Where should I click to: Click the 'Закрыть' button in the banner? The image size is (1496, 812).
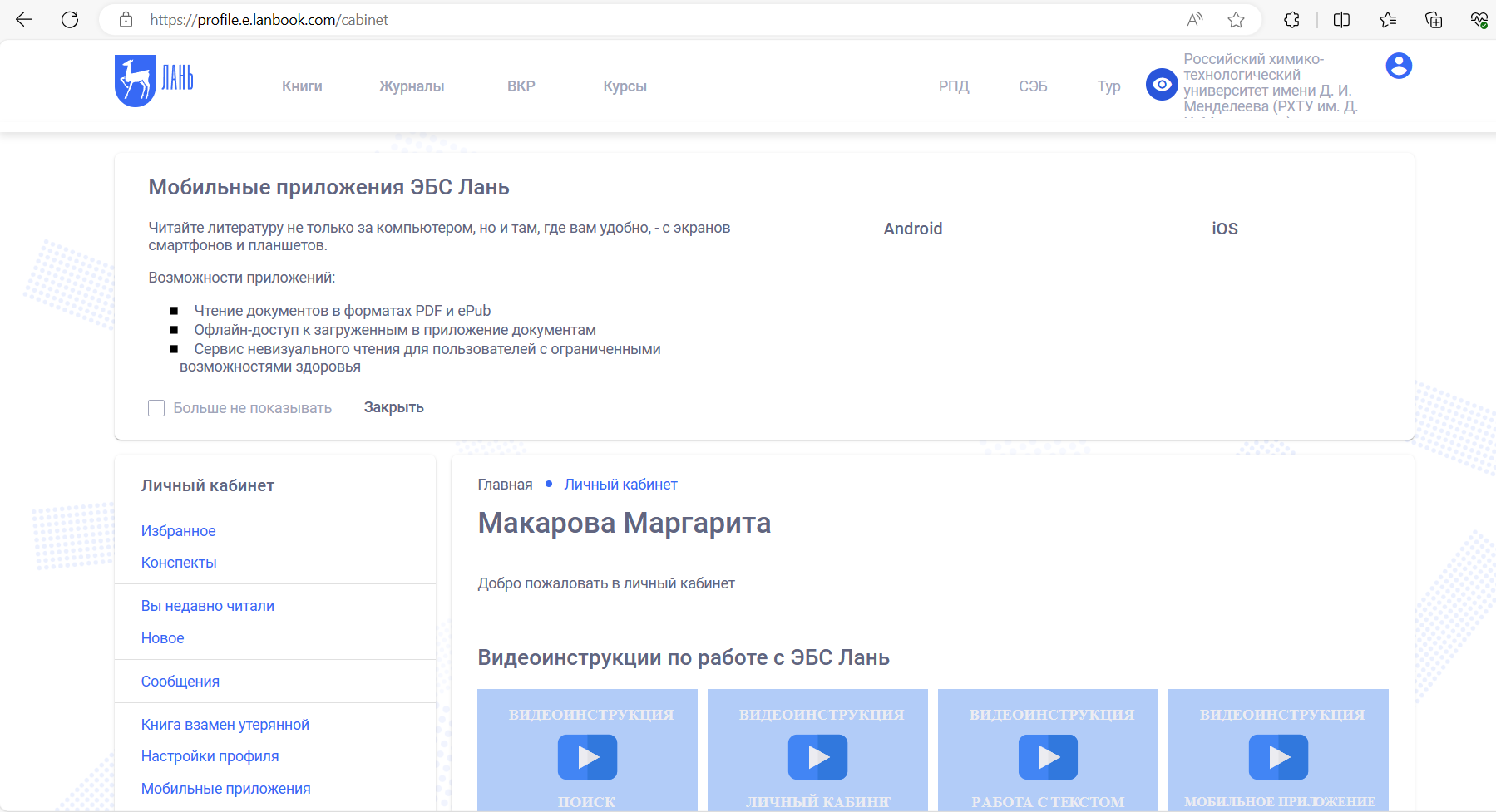click(393, 407)
